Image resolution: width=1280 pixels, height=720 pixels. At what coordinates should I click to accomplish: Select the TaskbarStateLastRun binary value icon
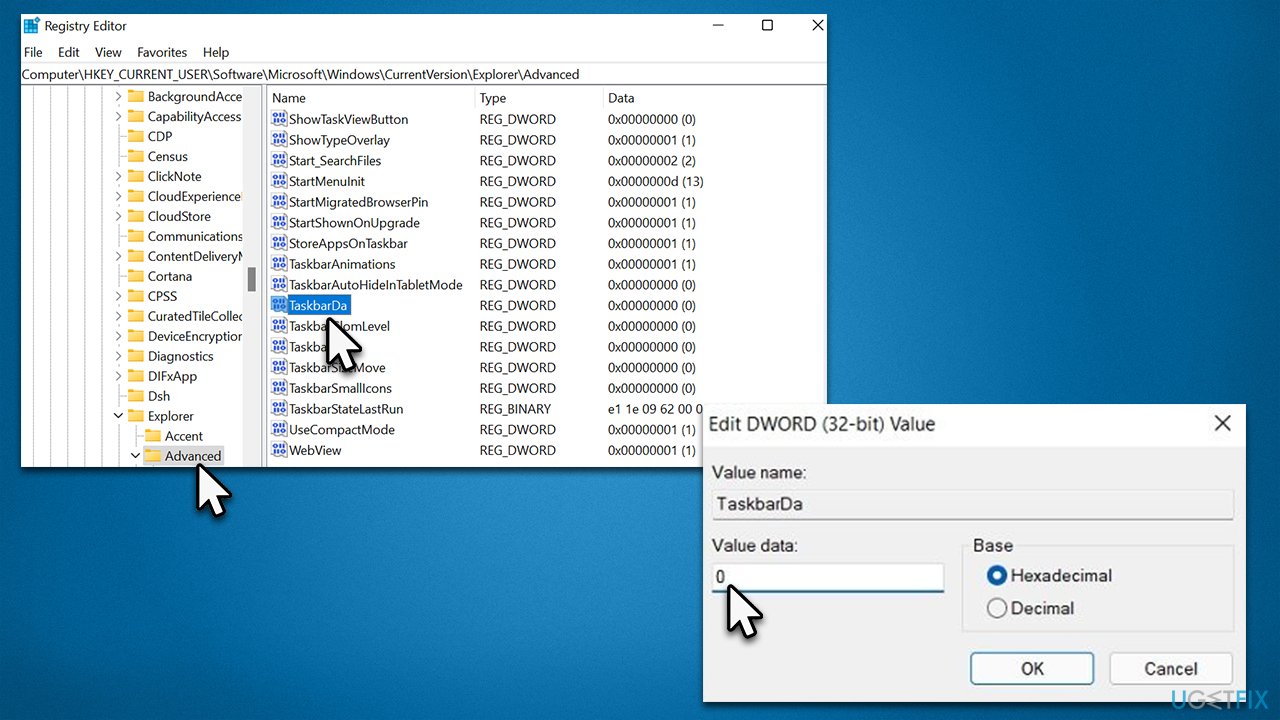tap(279, 409)
